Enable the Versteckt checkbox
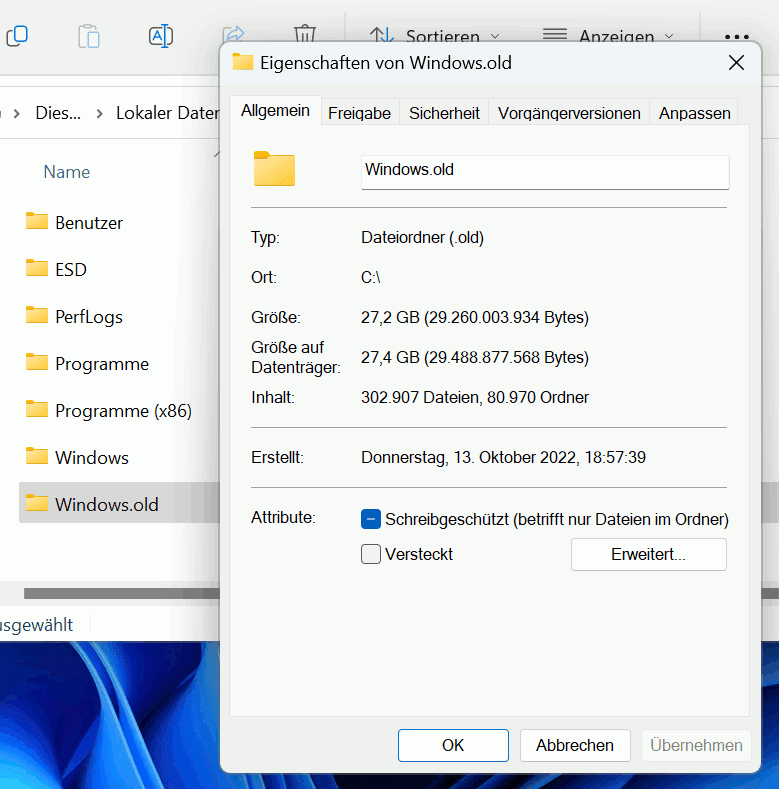This screenshot has height=789, width=779. (371, 554)
